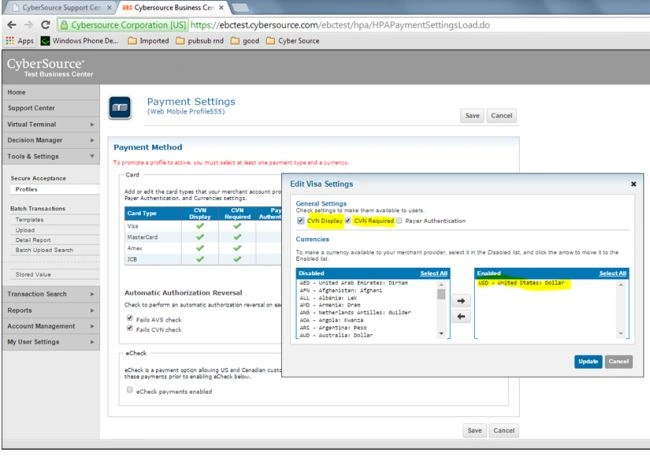Open the pubsub rnd bookmarks folder
The width and height of the screenshot is (650, 457).
click(200, 41)
